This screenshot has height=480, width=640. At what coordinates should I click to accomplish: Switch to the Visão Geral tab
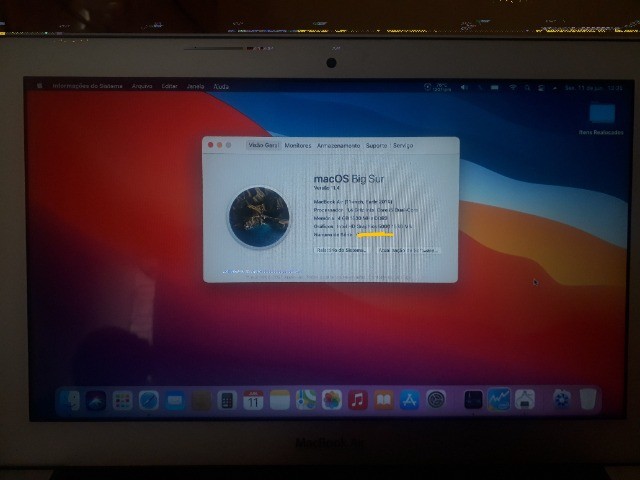263,145
